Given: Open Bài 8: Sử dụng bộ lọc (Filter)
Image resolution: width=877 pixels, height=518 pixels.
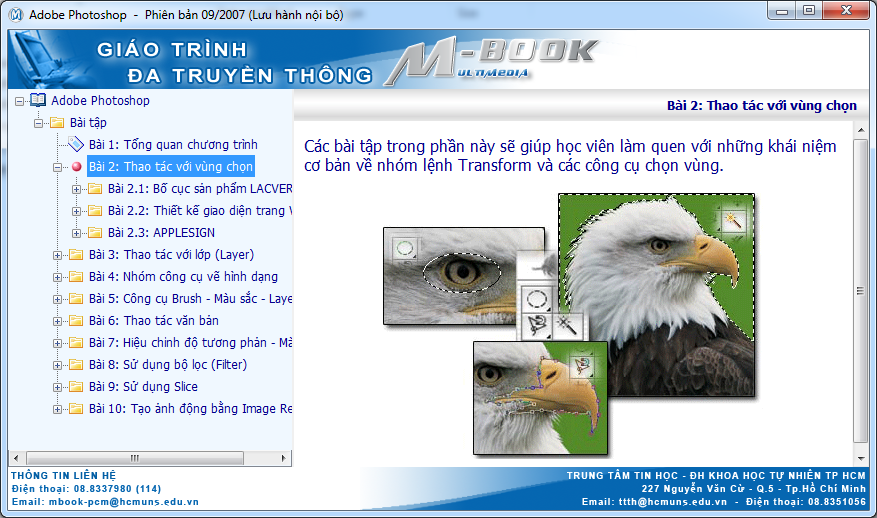Looking at the screenshot, I should (168, 365).
